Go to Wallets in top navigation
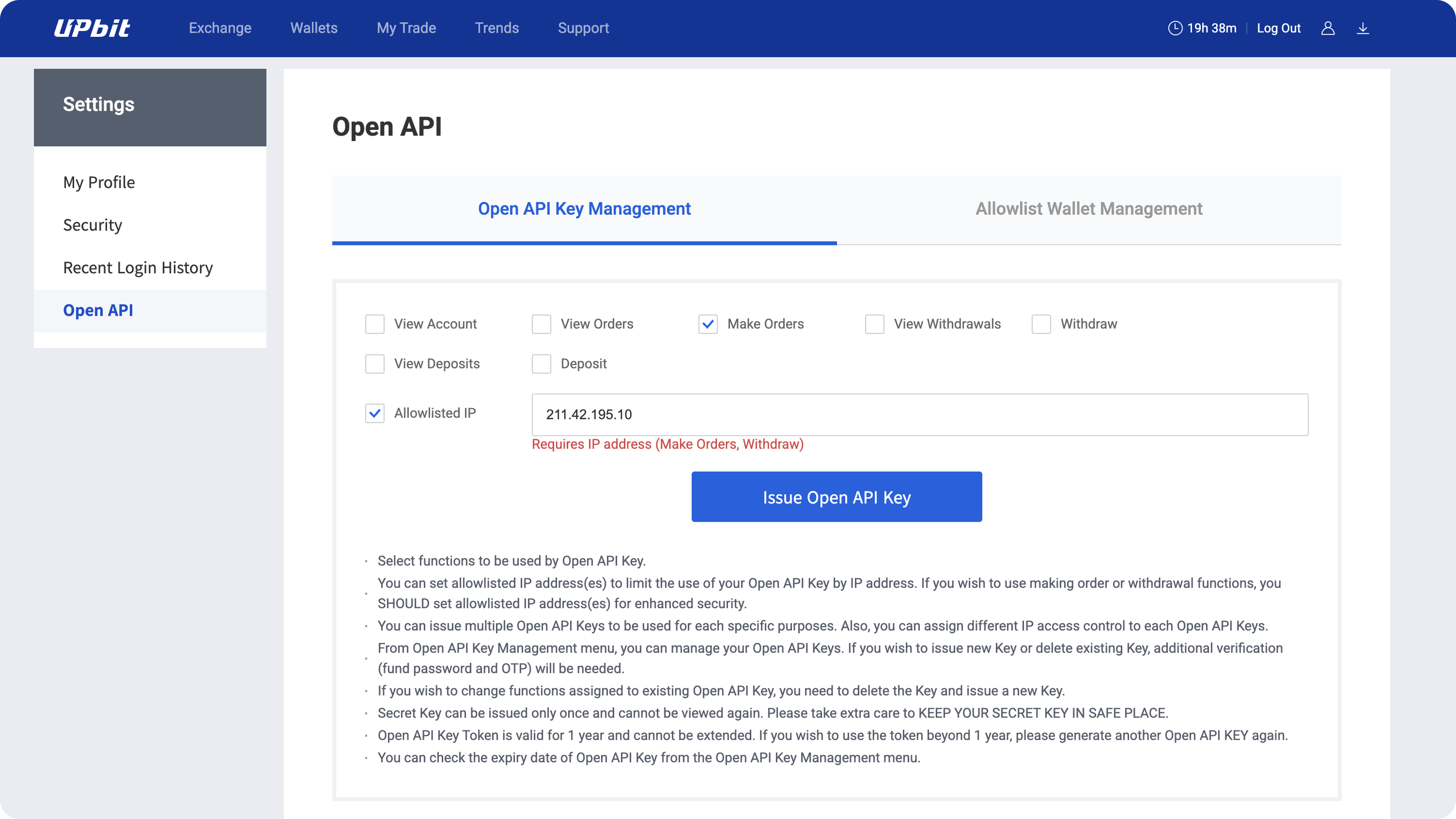 pyautogui.click(x=314, y=28)
